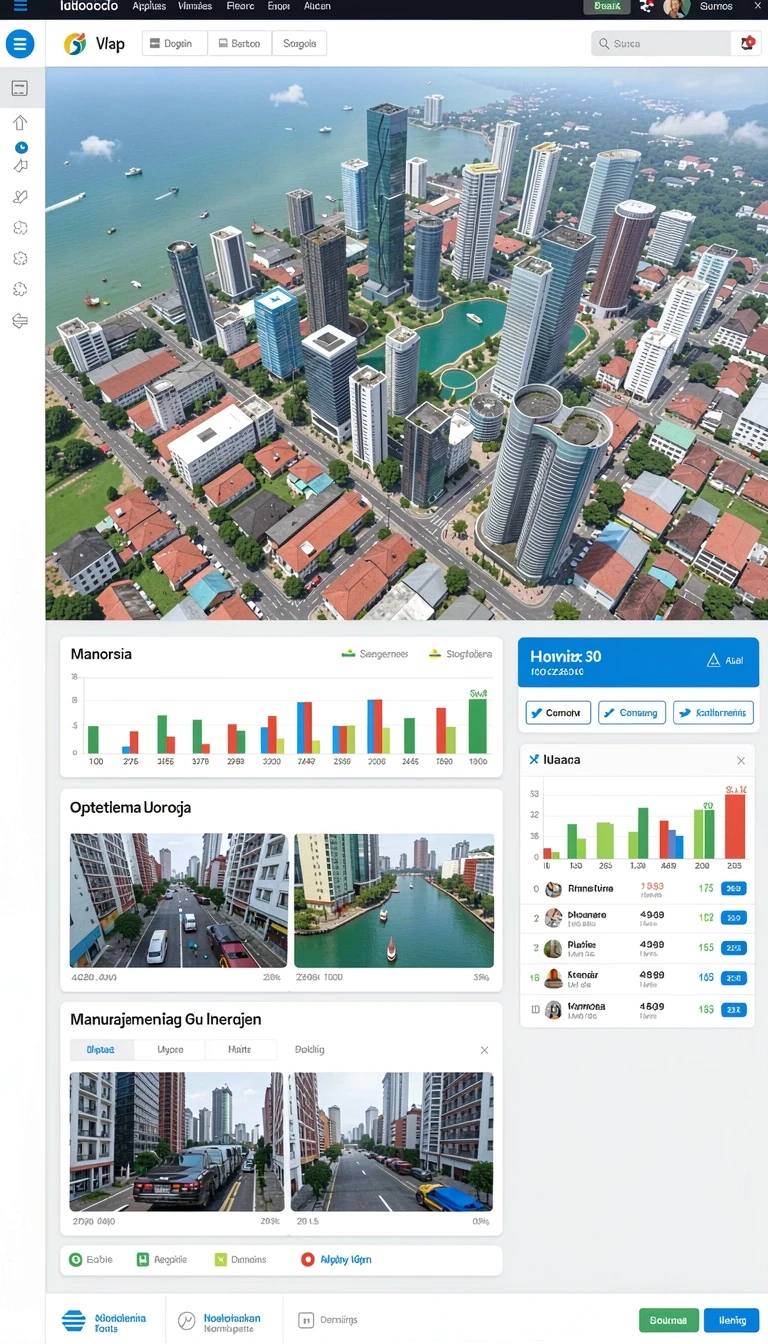Click the user avatar in the top bar
Image resolution: width=768 pixels, height=1344 pixels.
(677, 7)
